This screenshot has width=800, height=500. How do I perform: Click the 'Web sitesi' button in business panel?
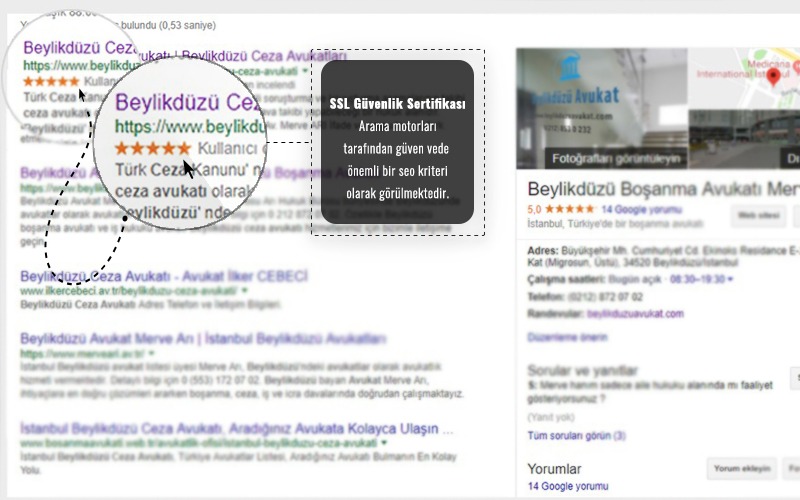tap(758, 215)
